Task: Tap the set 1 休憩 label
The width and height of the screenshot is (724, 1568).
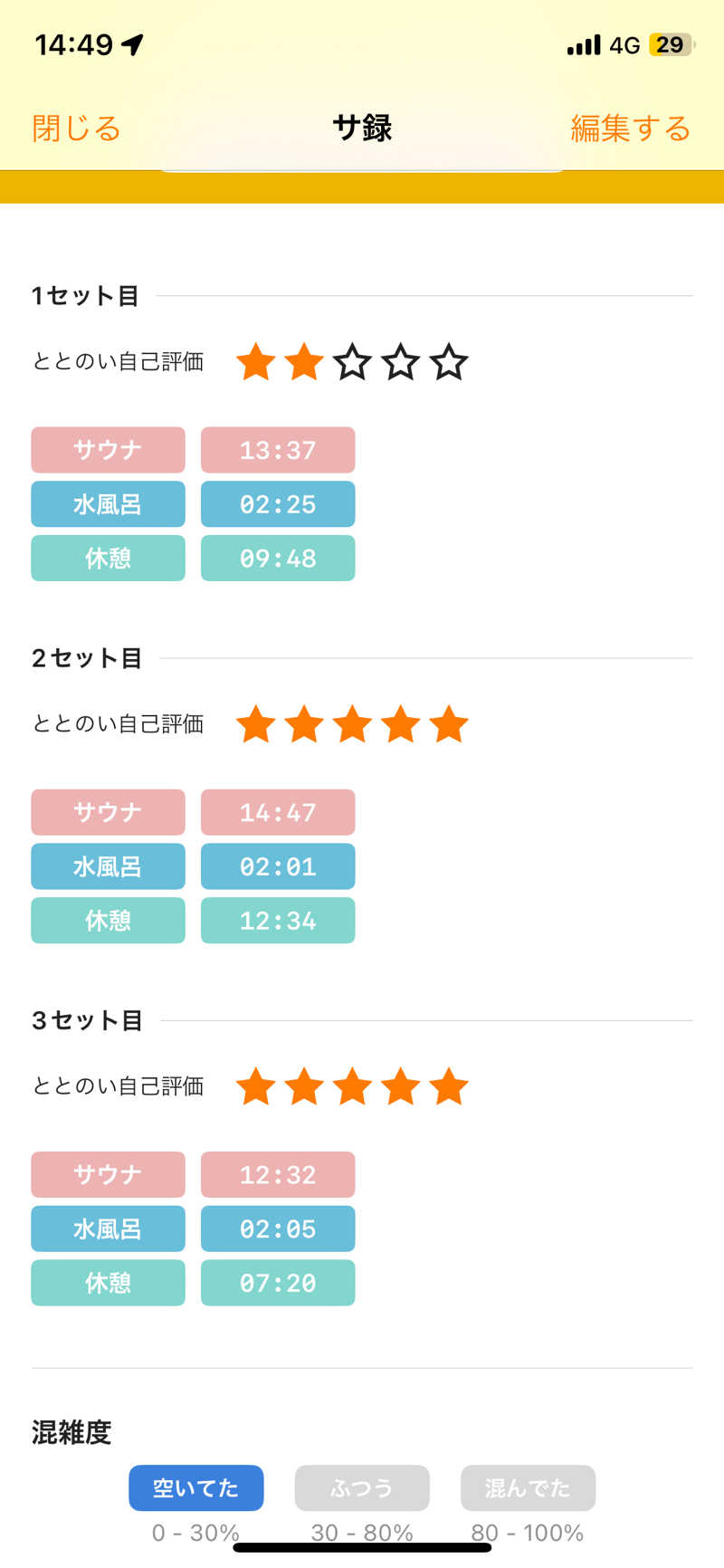Action: tap(108, 559)
